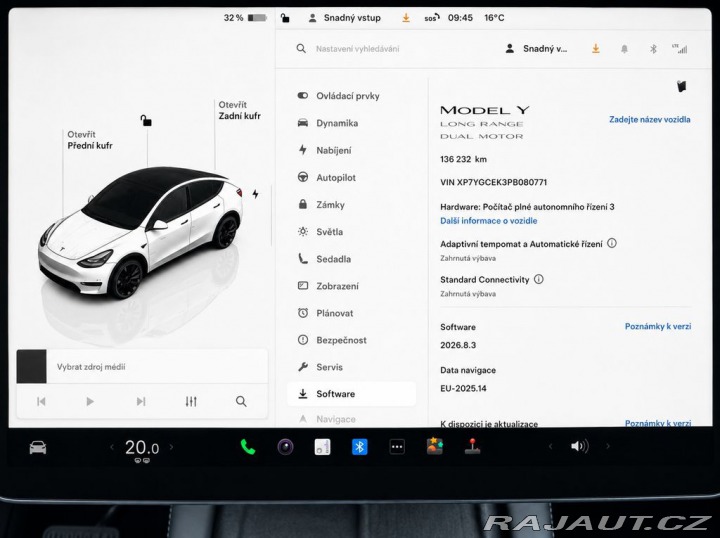Lower volume with left arrow
The height and width of the screenshot is (538, 720).
coord(551,446)
